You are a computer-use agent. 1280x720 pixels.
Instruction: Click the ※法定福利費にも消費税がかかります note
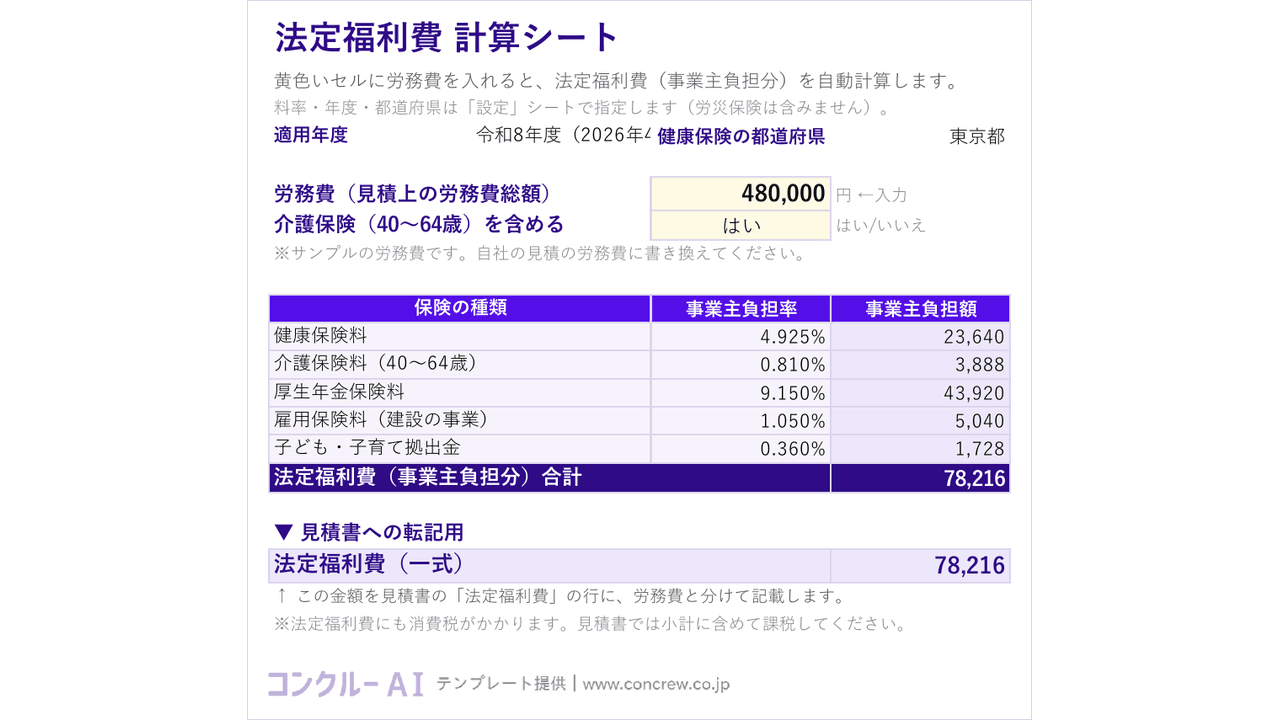coord(591,624)
